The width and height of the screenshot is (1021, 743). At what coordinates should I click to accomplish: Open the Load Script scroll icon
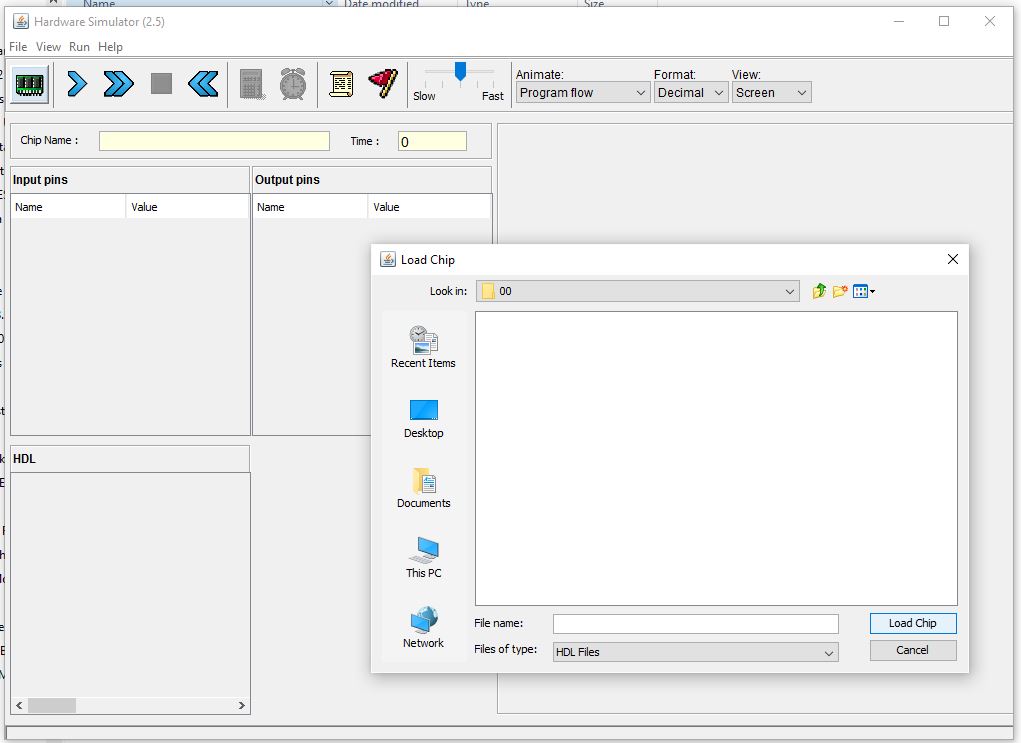pyautogui.click(x=341, y=84)
